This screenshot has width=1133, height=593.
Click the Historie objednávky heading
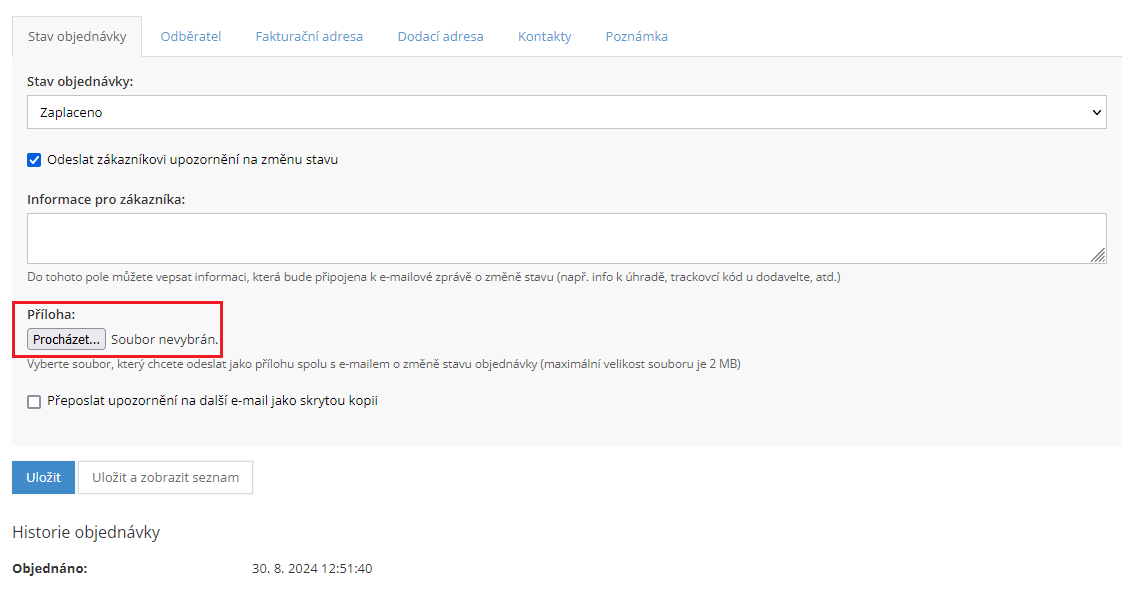pyautogui.click(x=86, y=532)
